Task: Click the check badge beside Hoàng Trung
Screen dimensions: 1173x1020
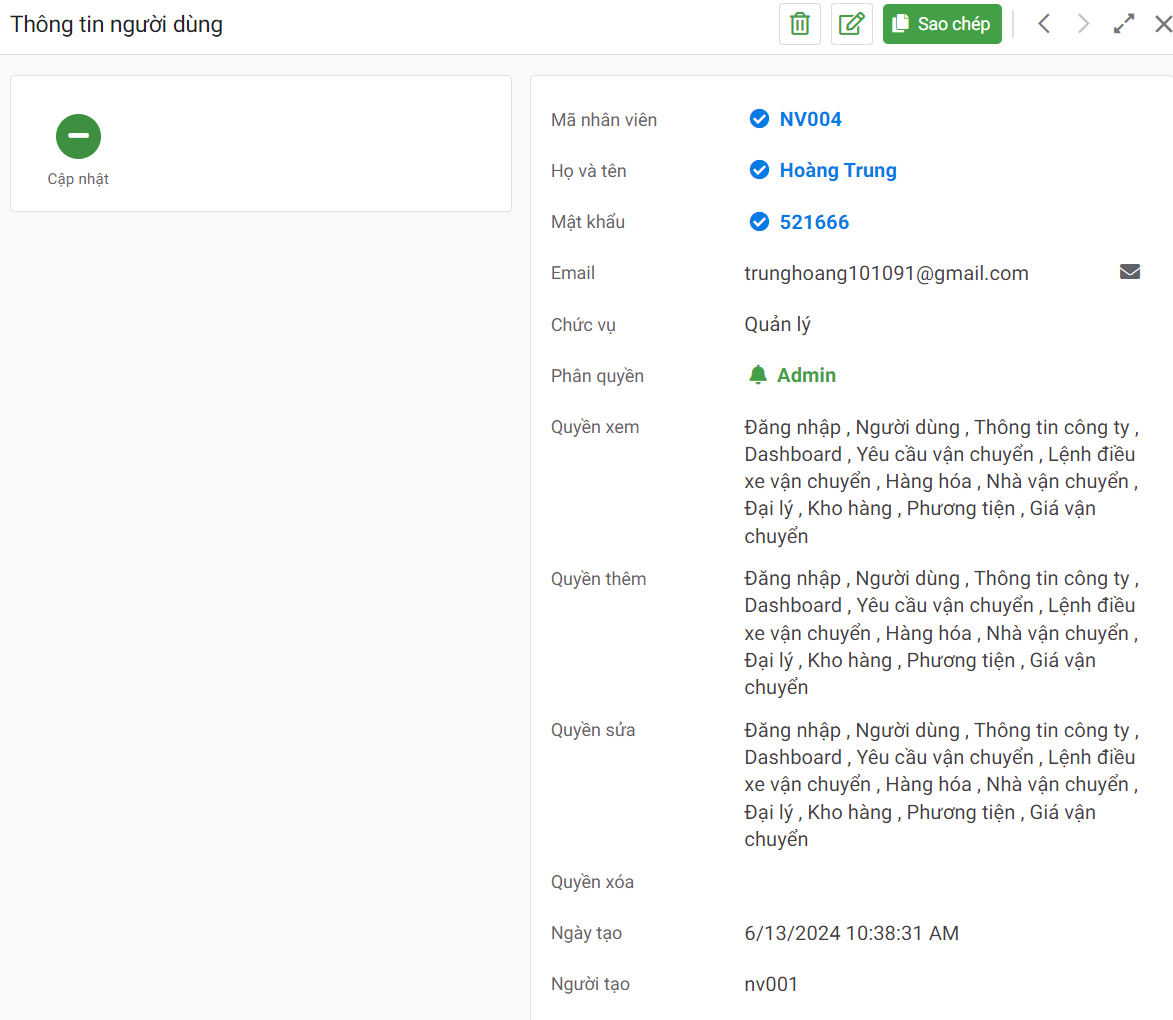Action: click(x=759, y=170)
